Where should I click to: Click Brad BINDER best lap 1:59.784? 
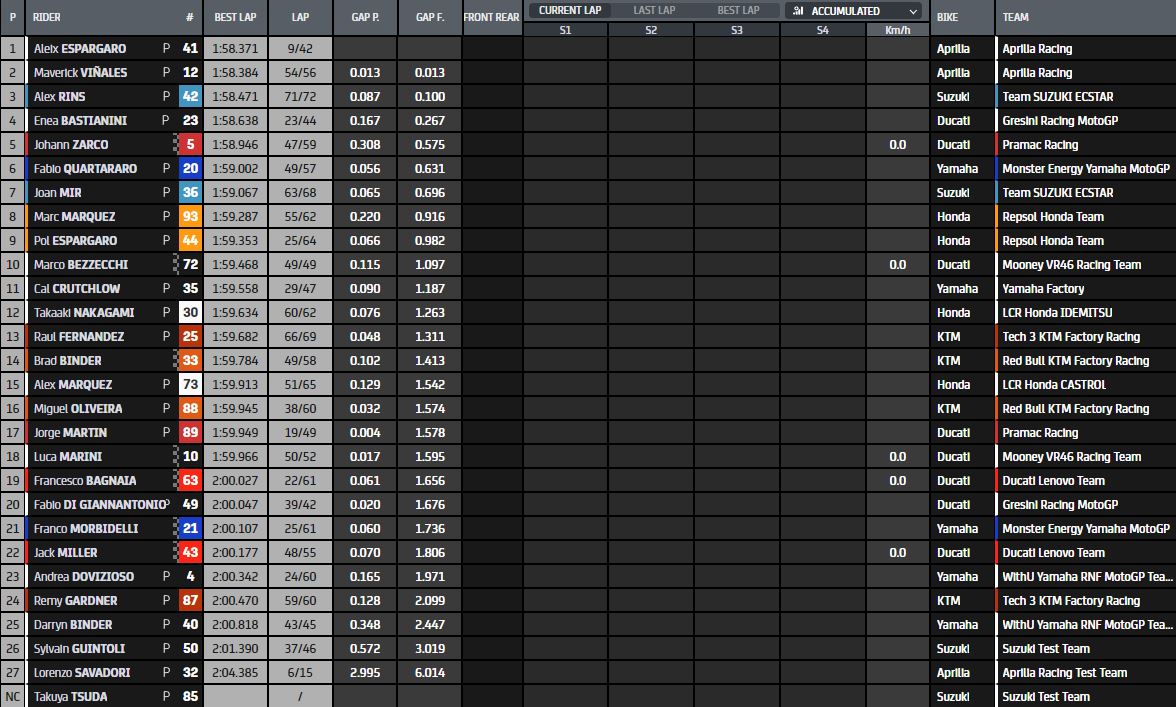(235, 361)
